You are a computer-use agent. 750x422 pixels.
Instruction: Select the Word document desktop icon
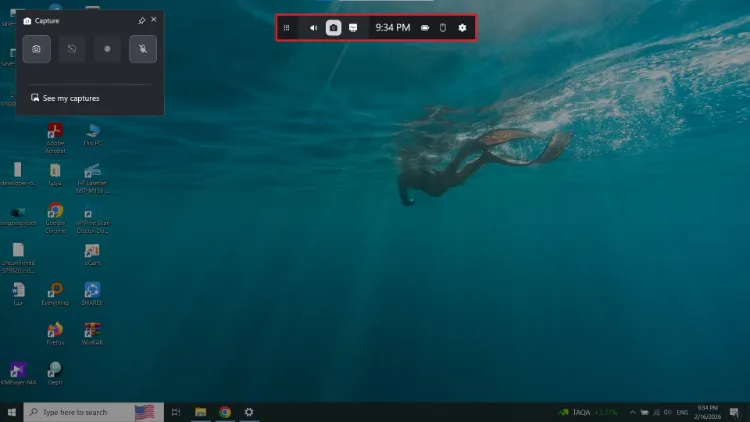(x=18, y=294)
